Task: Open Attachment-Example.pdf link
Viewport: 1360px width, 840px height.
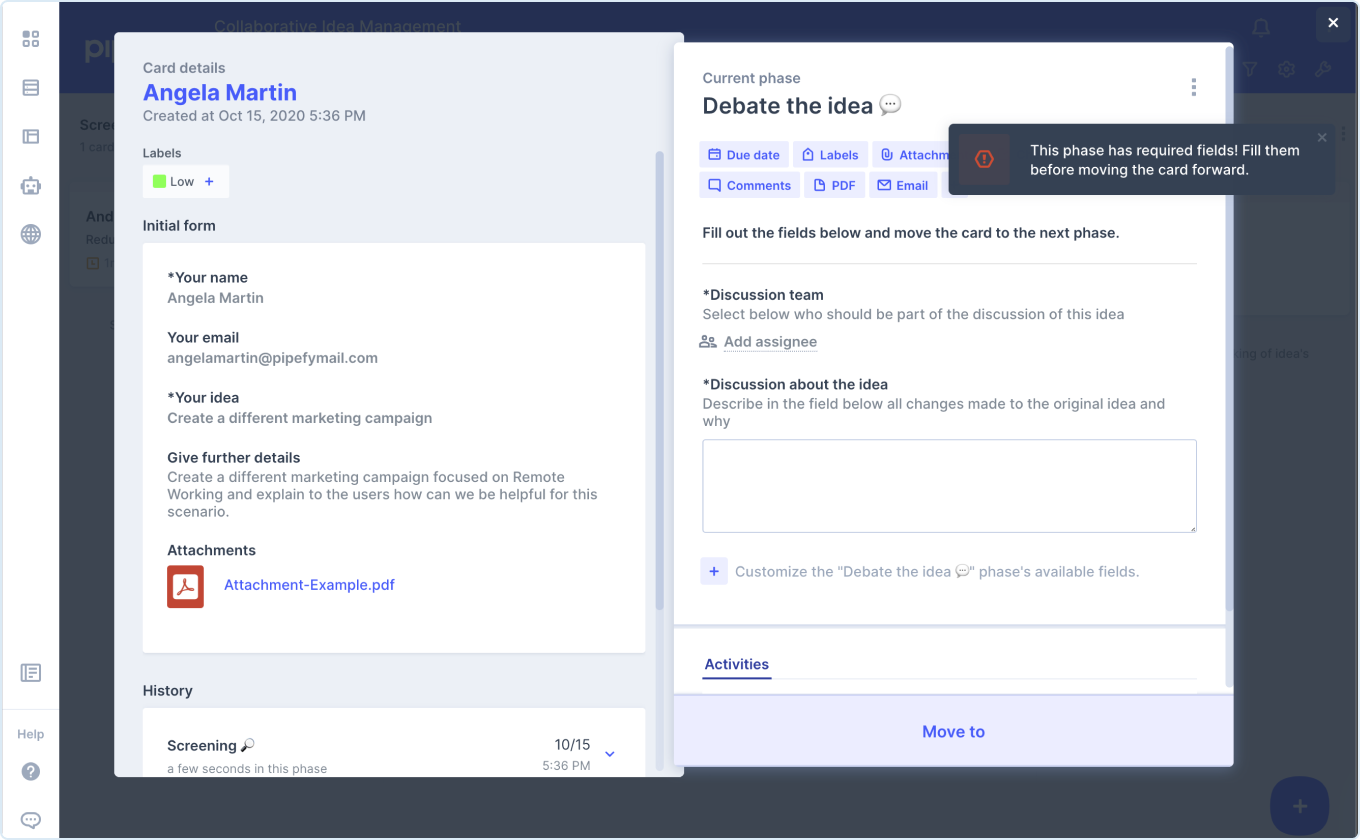Action: (309, 584)
